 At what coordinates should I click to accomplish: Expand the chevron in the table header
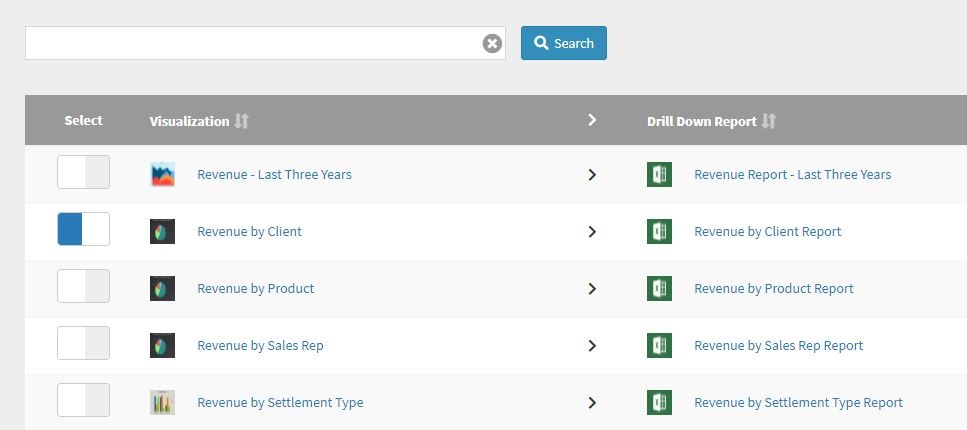592,120
